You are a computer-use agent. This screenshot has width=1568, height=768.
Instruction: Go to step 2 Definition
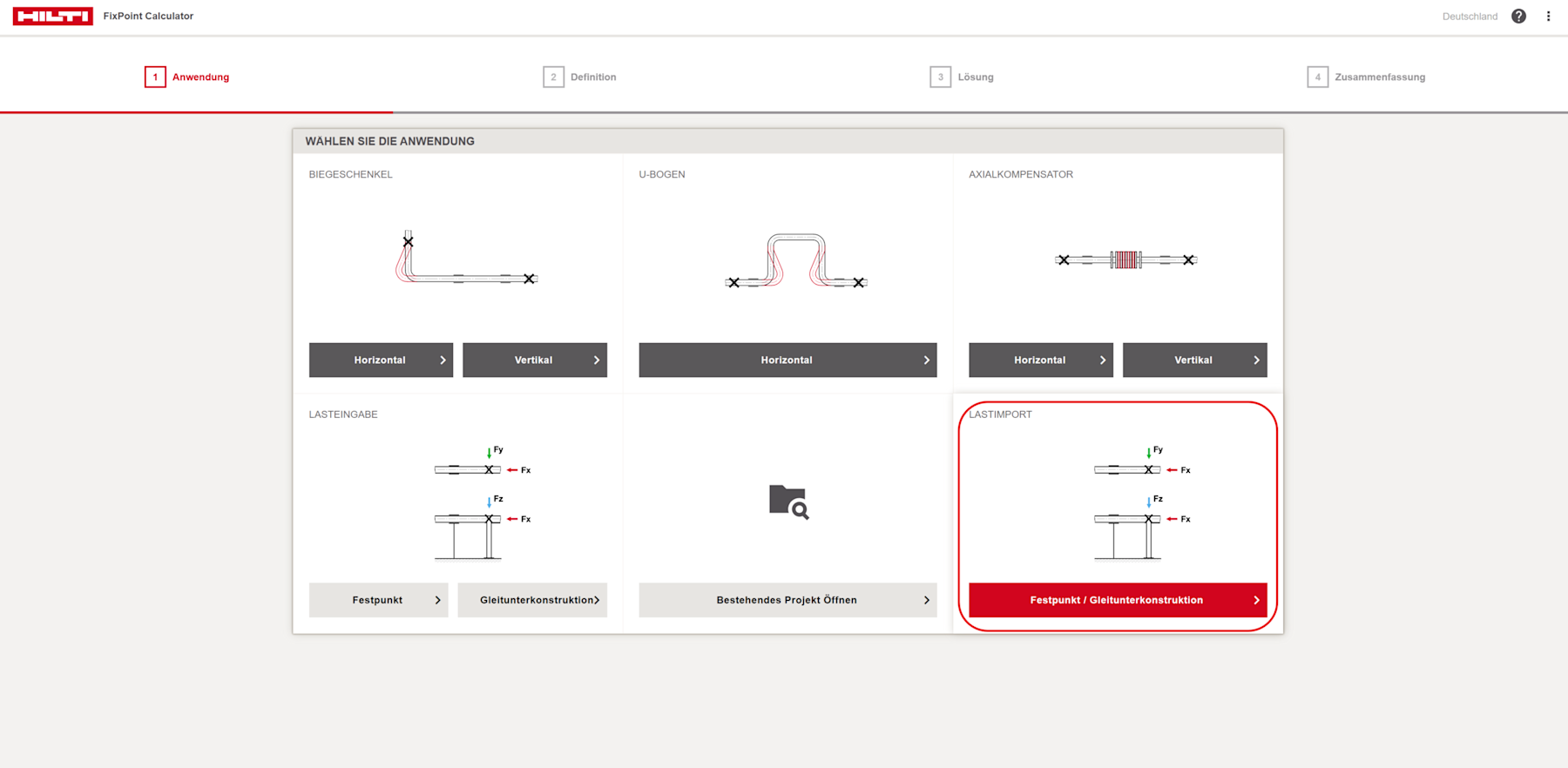(579, 77)
